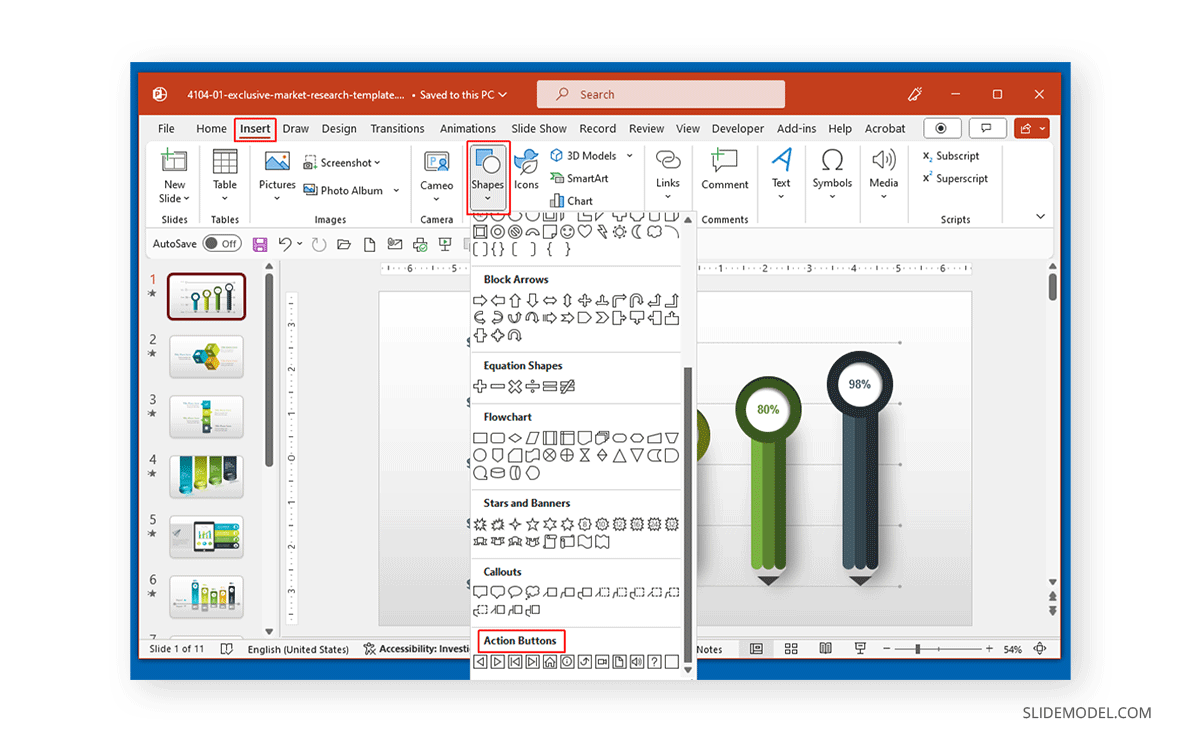The height and width of the screenshot is (743, 1200).
Task: Open the Icons gallery
Action: [526, 169]
